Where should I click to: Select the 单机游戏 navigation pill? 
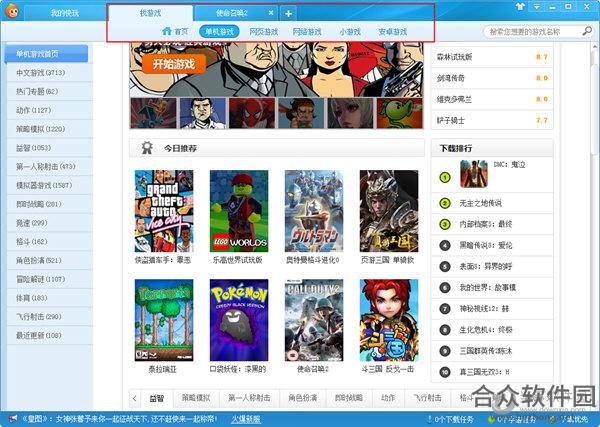click(x=219, y=31)
